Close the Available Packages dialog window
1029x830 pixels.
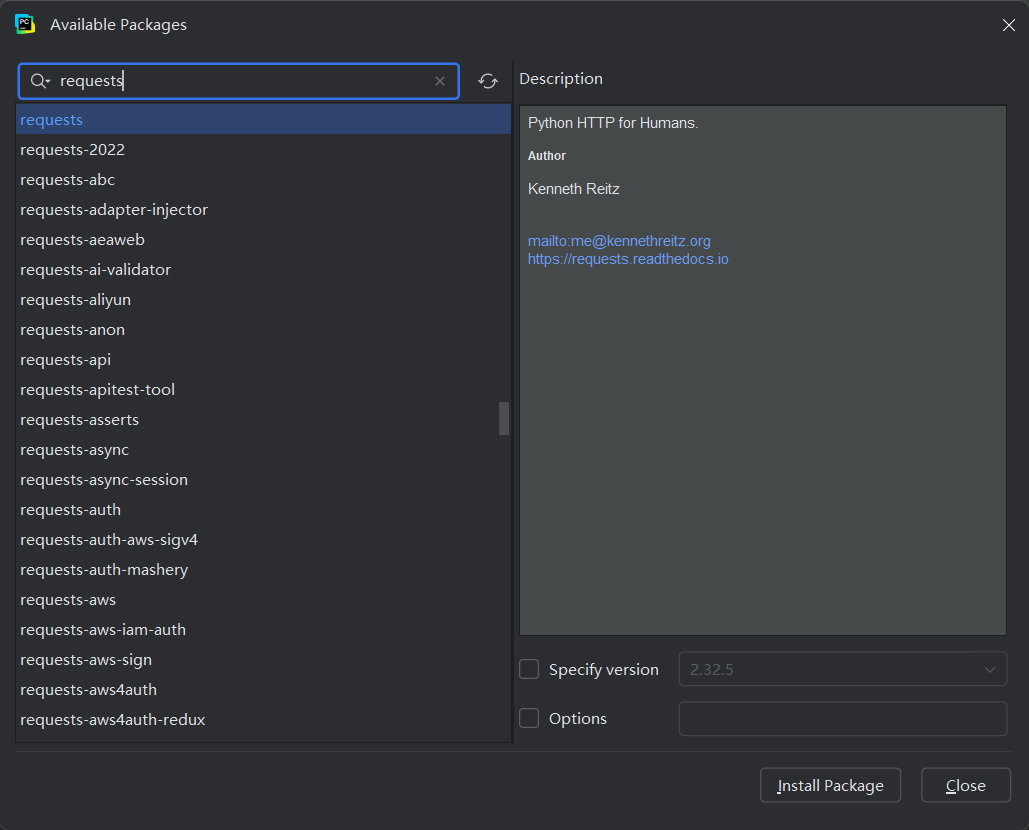(x=1009, y=25)
